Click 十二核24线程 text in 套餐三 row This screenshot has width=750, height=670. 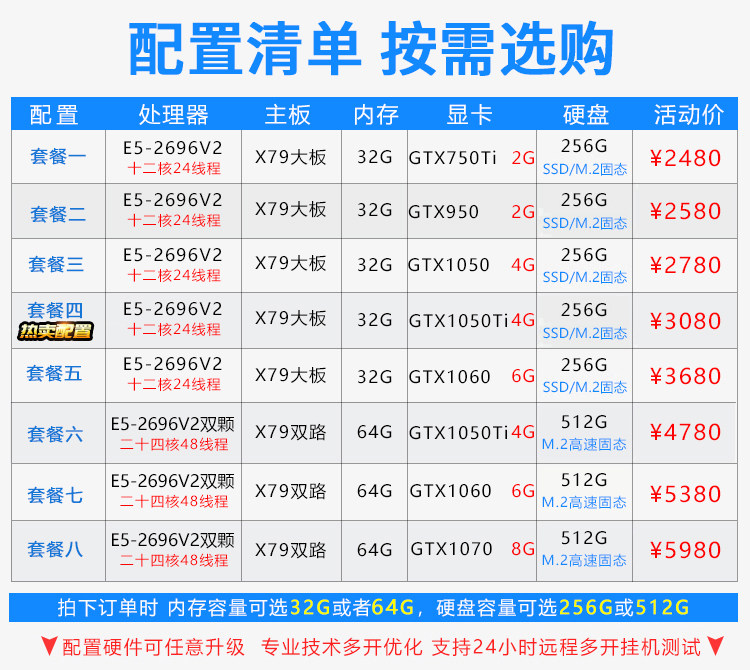click(174, 275)
